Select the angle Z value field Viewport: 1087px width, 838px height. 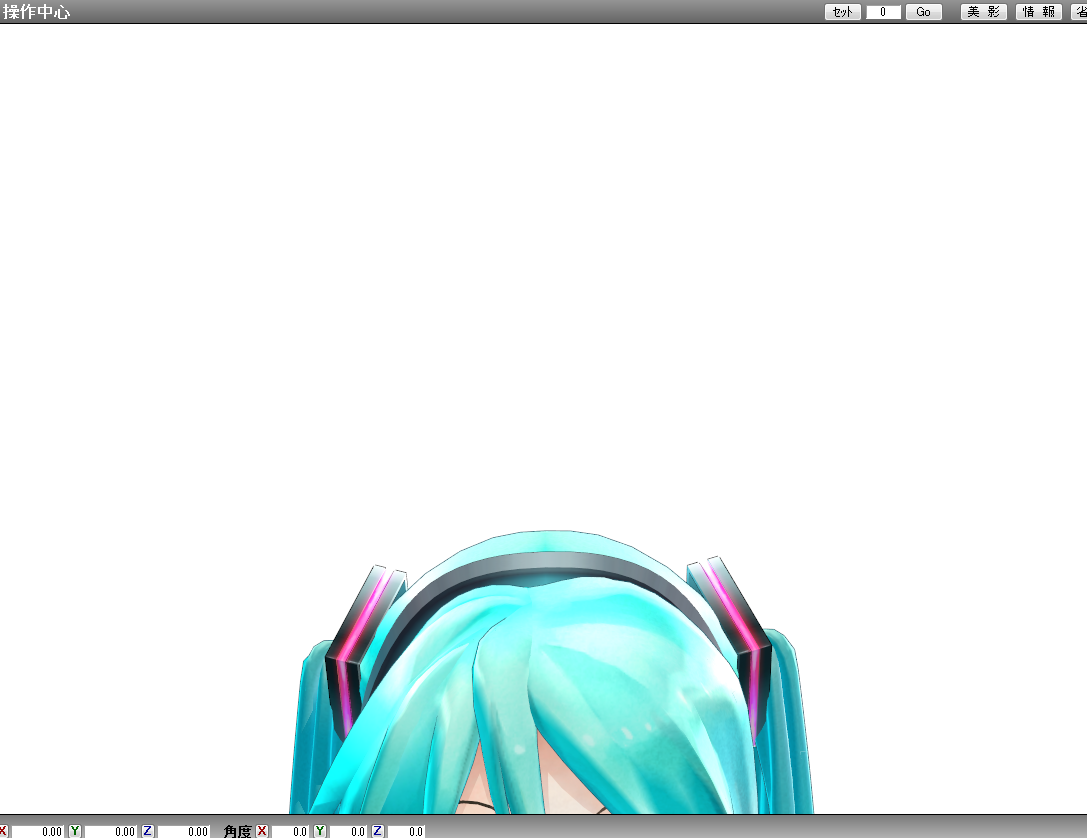[405, 831]
